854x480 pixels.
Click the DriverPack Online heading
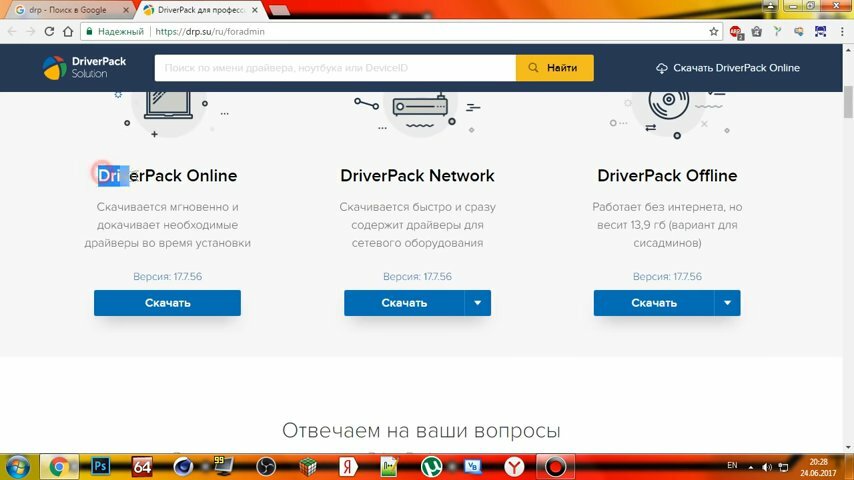click(x=167, y=175)
